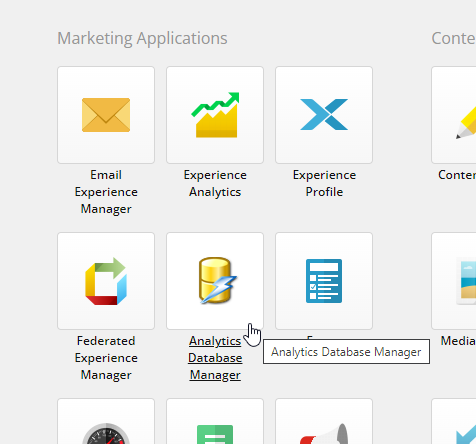The width and height of the screenshot is (476, 444).
Task: Click the Experience Profile label
Action: click(324, 183)
